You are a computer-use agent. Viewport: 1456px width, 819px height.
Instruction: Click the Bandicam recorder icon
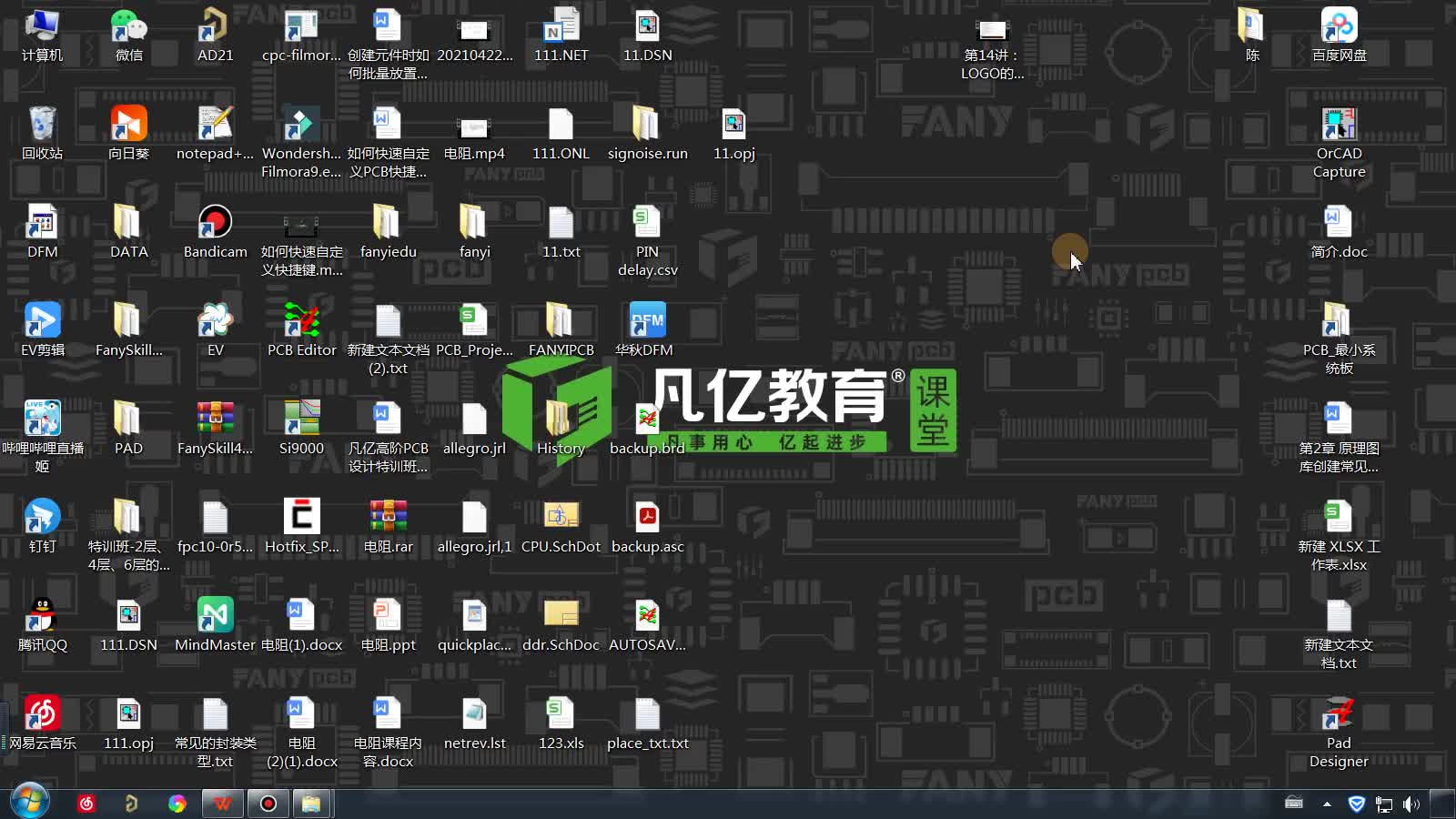[x=215, y=224]
